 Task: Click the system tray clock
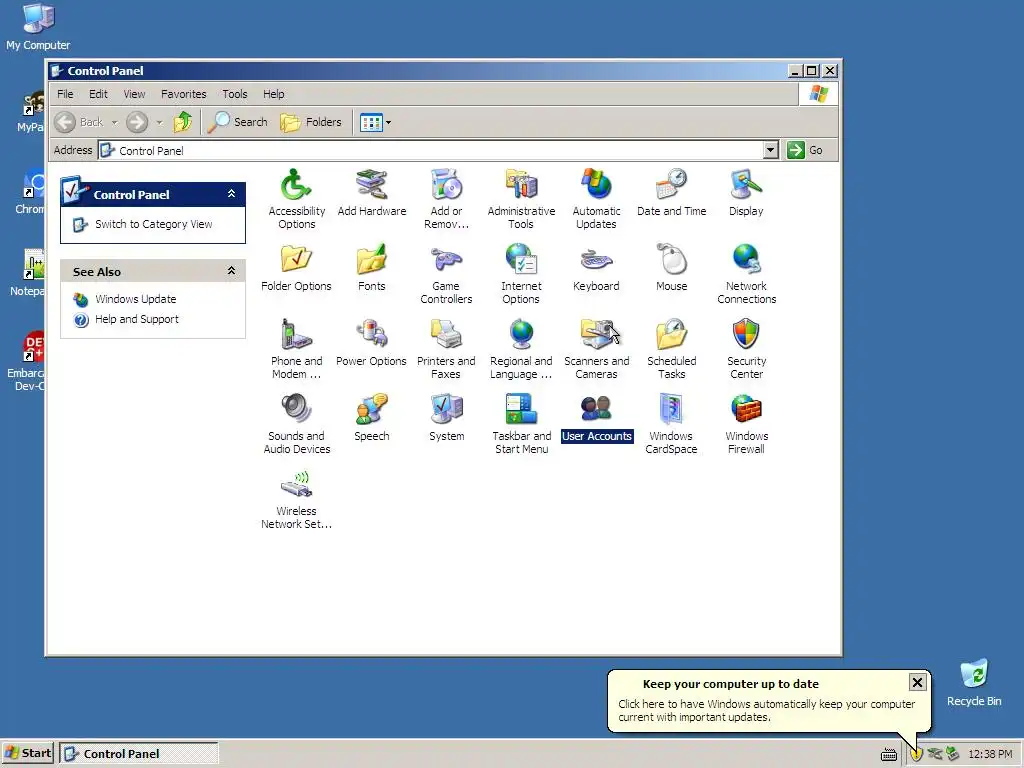[x=990, y=754]
